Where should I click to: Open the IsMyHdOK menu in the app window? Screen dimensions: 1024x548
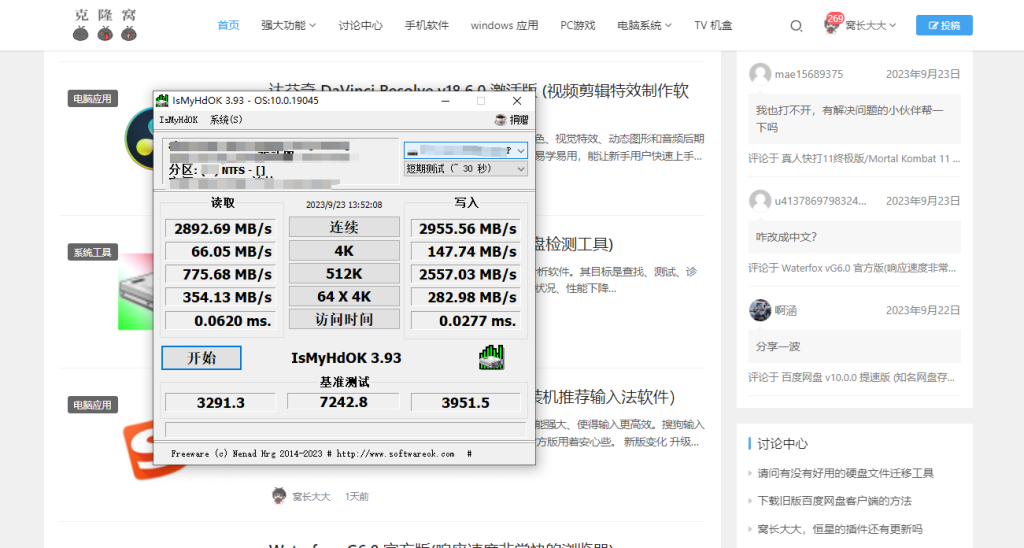(x=178, y=120)
